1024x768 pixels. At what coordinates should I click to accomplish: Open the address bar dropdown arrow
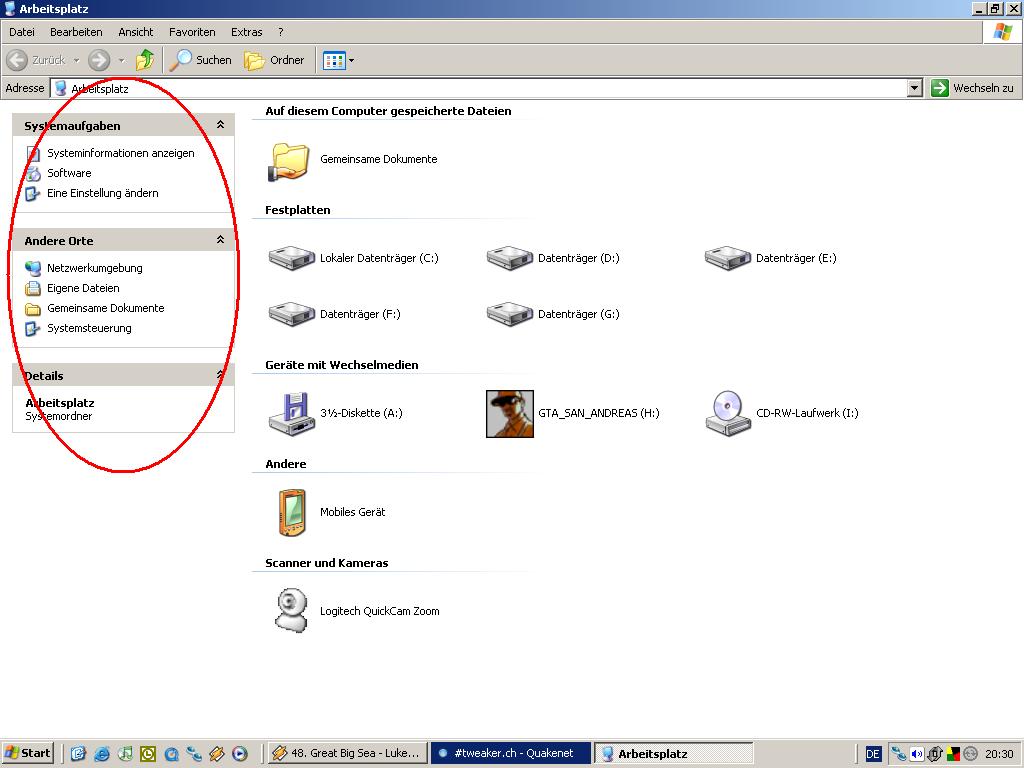[x=914, y=88]
